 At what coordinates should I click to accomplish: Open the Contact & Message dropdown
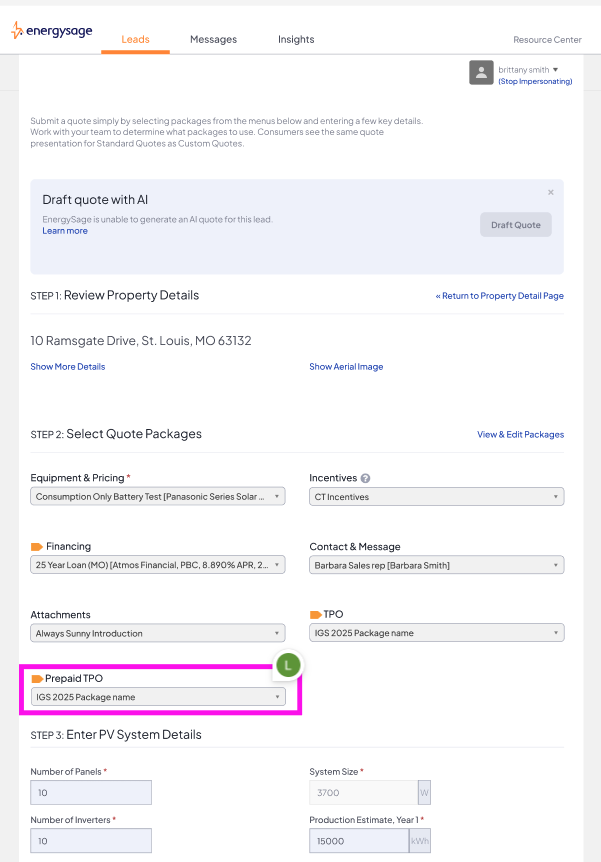click(436, 565)
